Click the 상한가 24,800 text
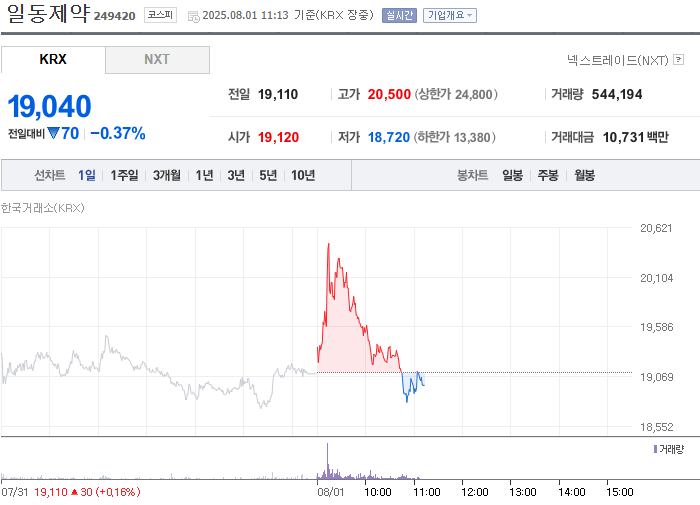The width and height of the screenshot is (700, 505). pos(456,94)
